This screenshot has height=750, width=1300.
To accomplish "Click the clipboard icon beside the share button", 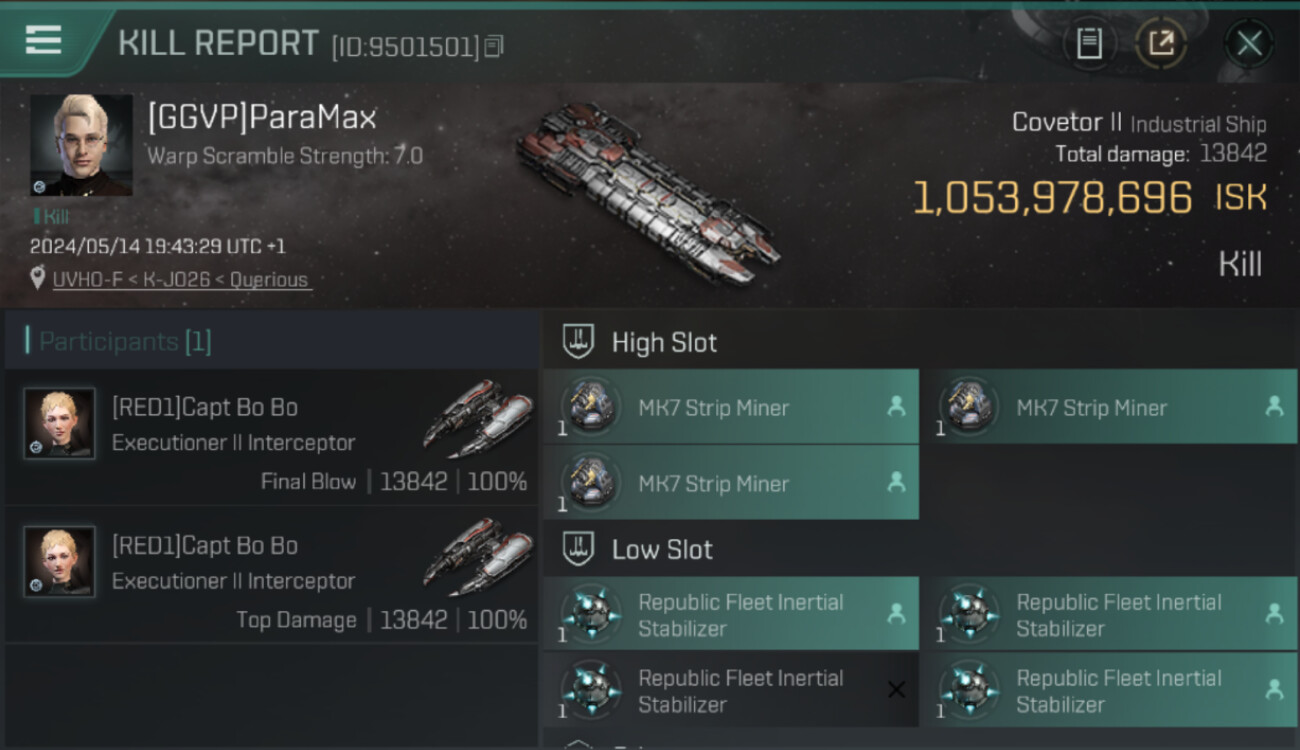I will (1089, 43).
